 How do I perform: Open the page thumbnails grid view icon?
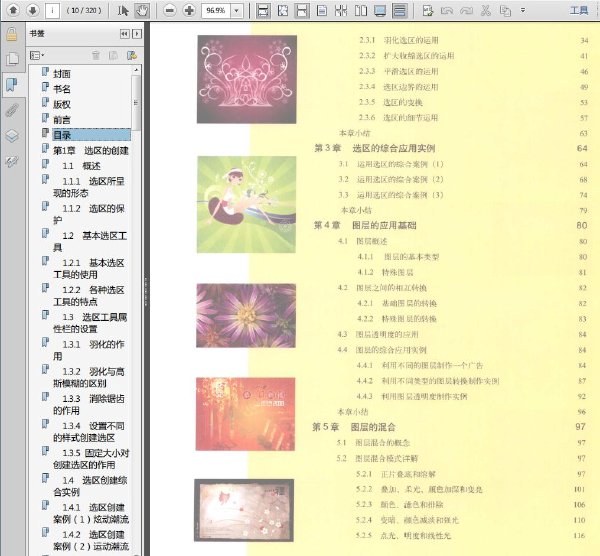pos(341,10)
